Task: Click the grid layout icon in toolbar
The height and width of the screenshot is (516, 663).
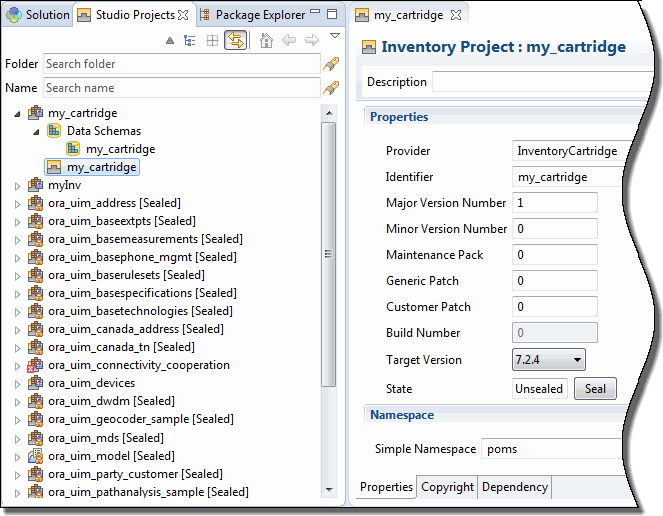Action: 212,41
